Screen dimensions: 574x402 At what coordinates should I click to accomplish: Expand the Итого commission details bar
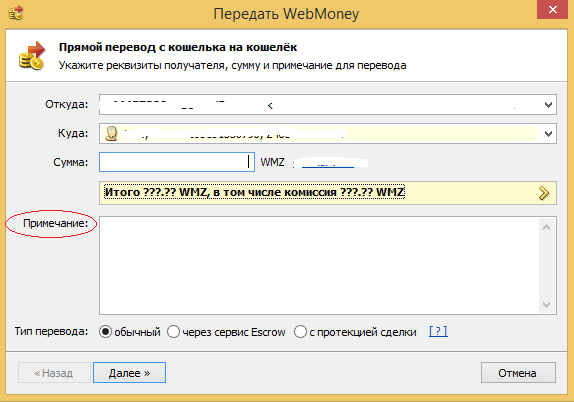point(328,193)
